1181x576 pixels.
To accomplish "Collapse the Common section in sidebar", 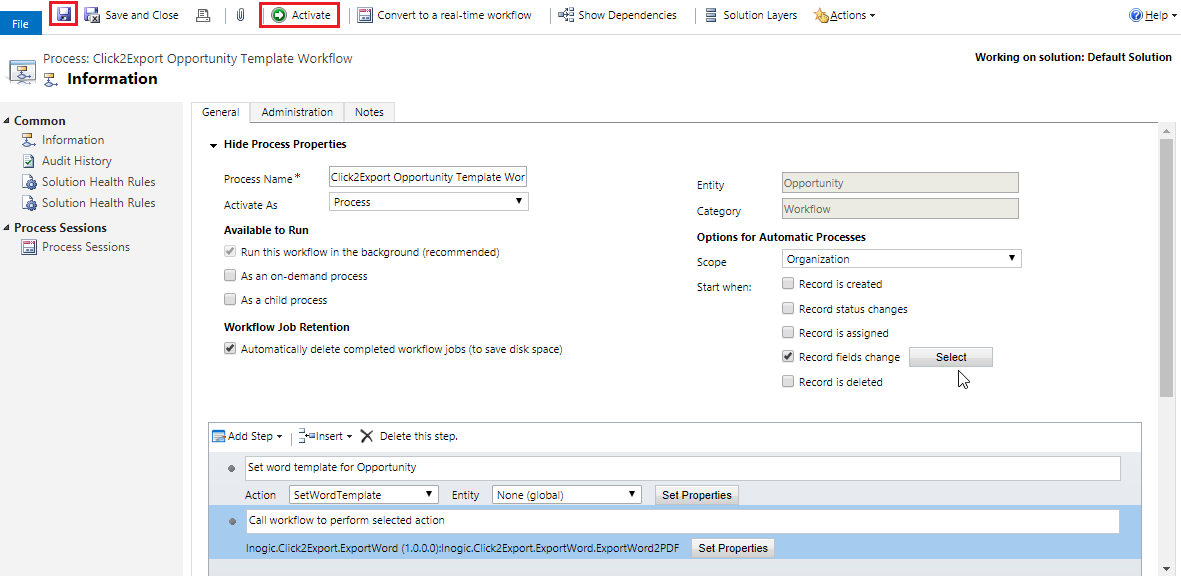I will [x=7, y=121].
